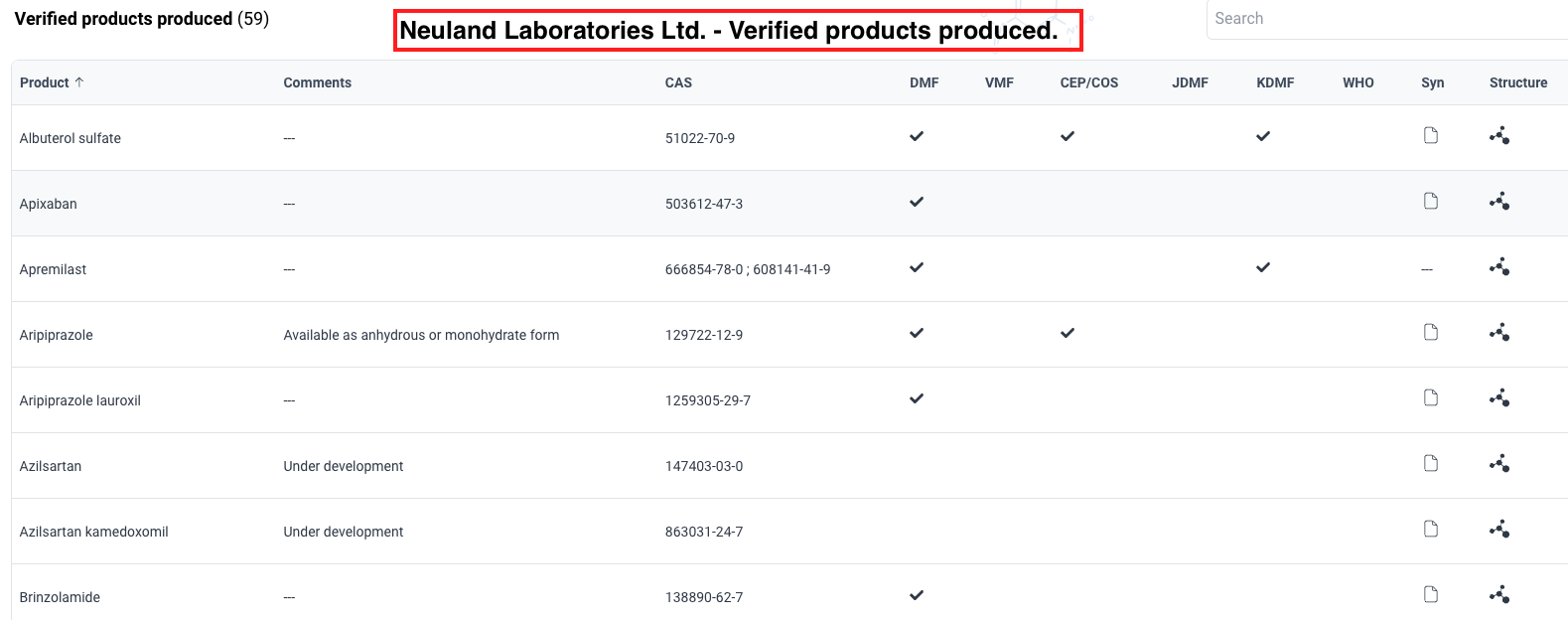Click KDMF checkmark for Apremilast
Viewport: 1568px width, 620px height.
pos(1263,267)
